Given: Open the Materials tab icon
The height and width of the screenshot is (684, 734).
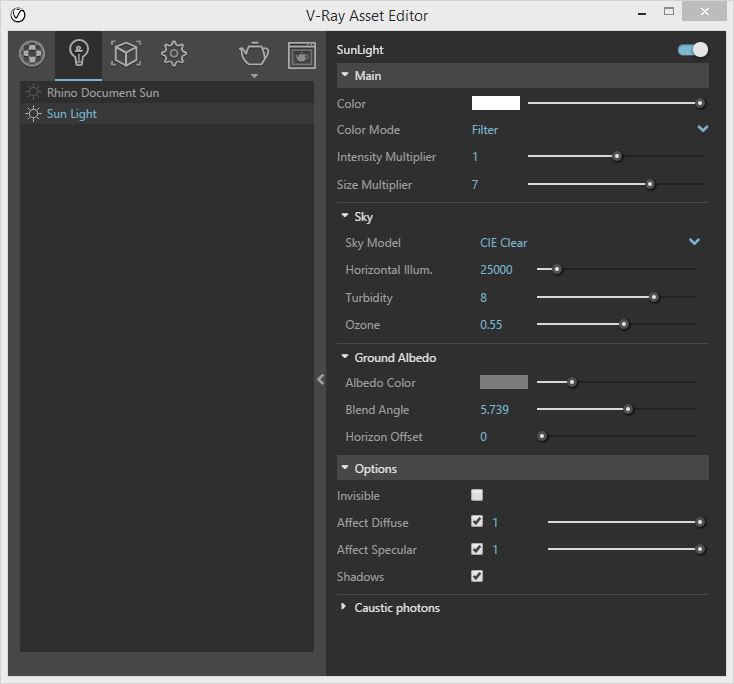Looking at the screenshot, I should pos(33,54).
